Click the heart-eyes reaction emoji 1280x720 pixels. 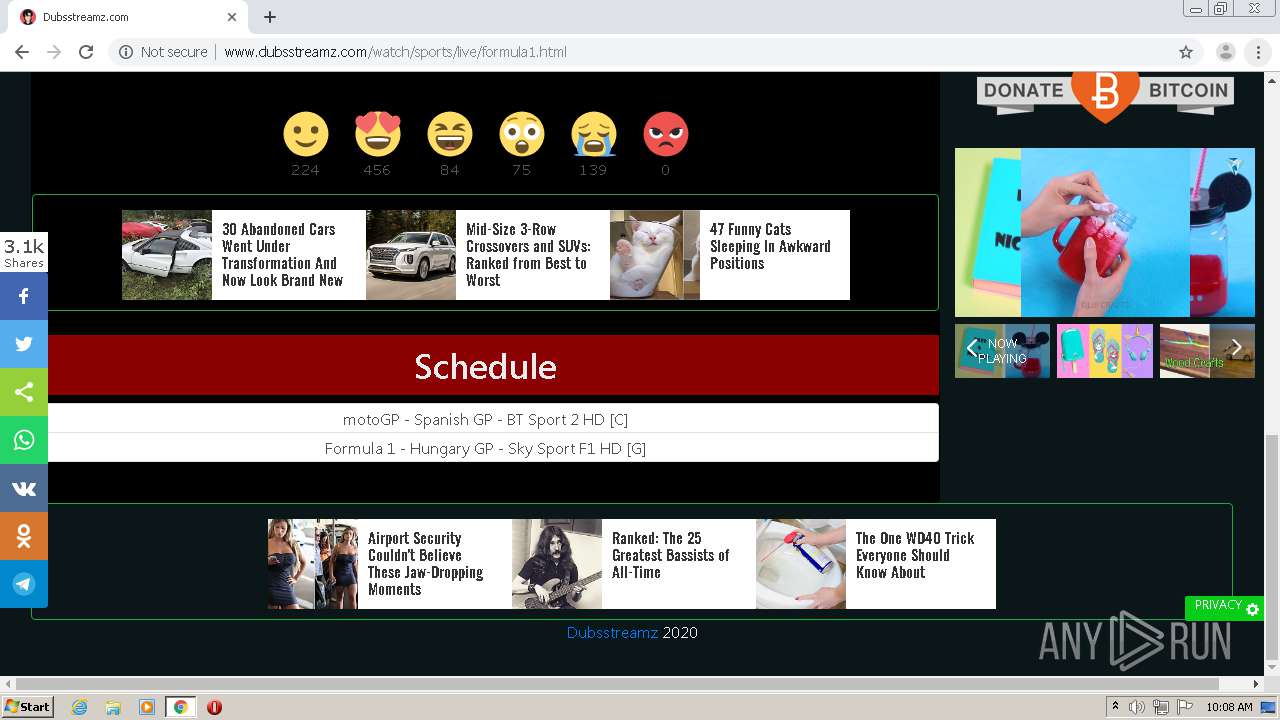point(377,134)
